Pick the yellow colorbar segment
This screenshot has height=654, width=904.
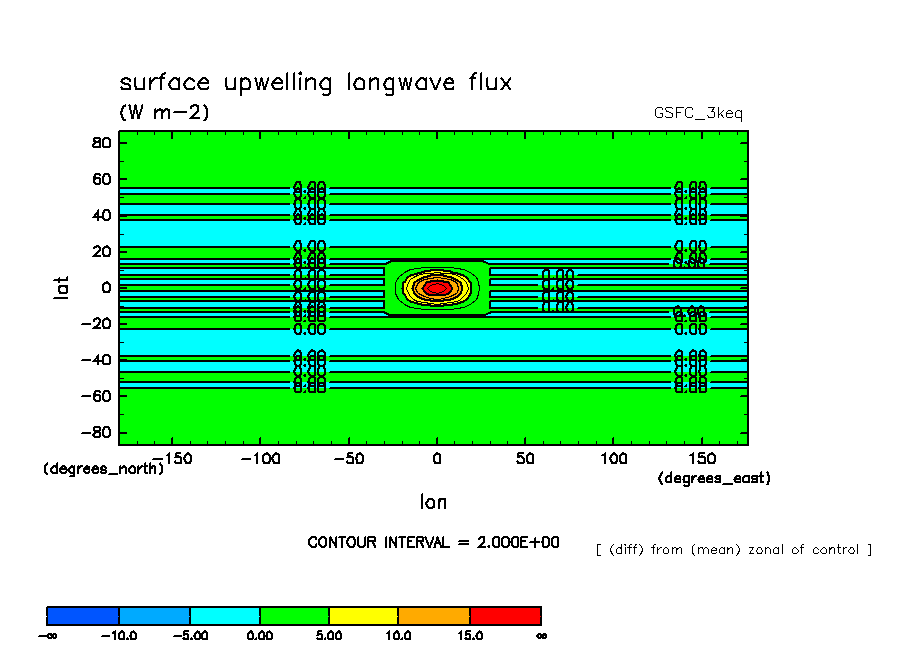[x=363, y=615]
